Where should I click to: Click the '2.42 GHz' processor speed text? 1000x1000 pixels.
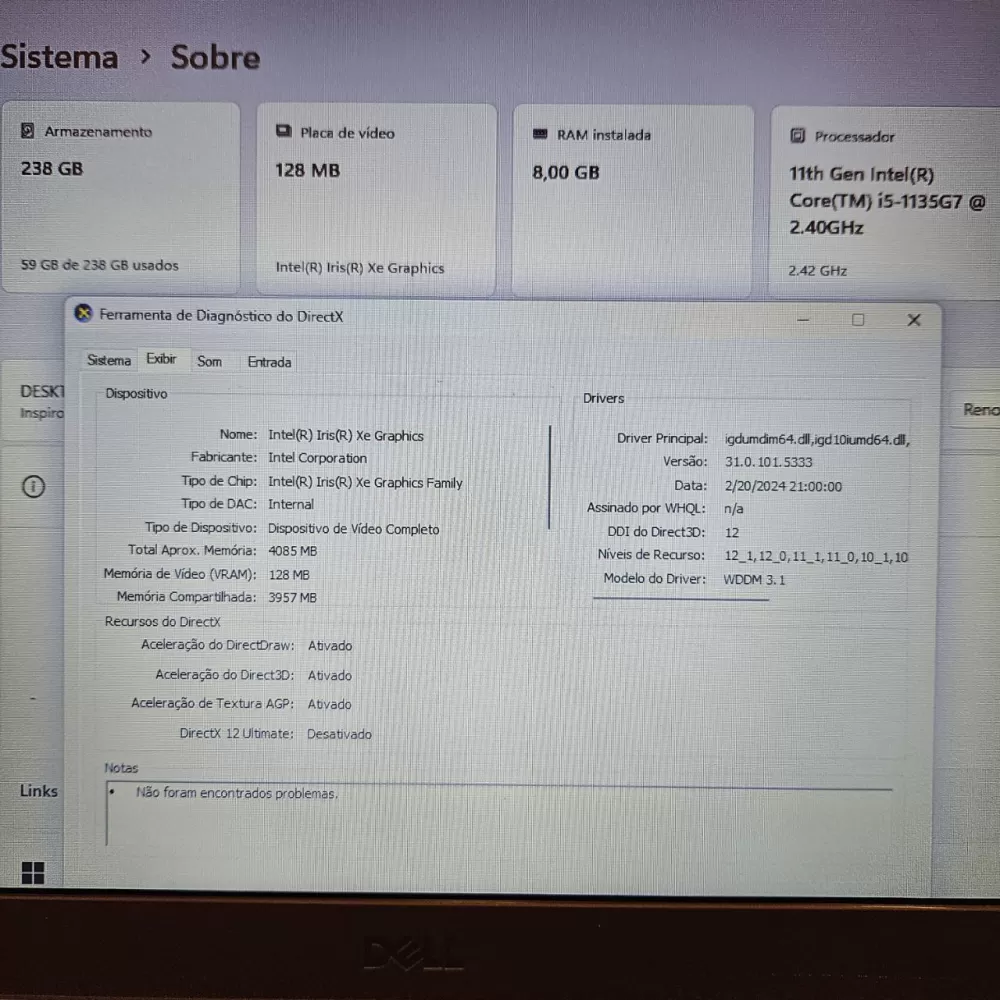tap(817, 270)
